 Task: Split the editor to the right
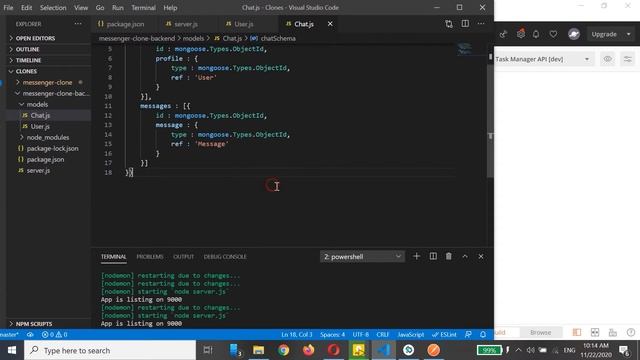[x=465, y=24]
